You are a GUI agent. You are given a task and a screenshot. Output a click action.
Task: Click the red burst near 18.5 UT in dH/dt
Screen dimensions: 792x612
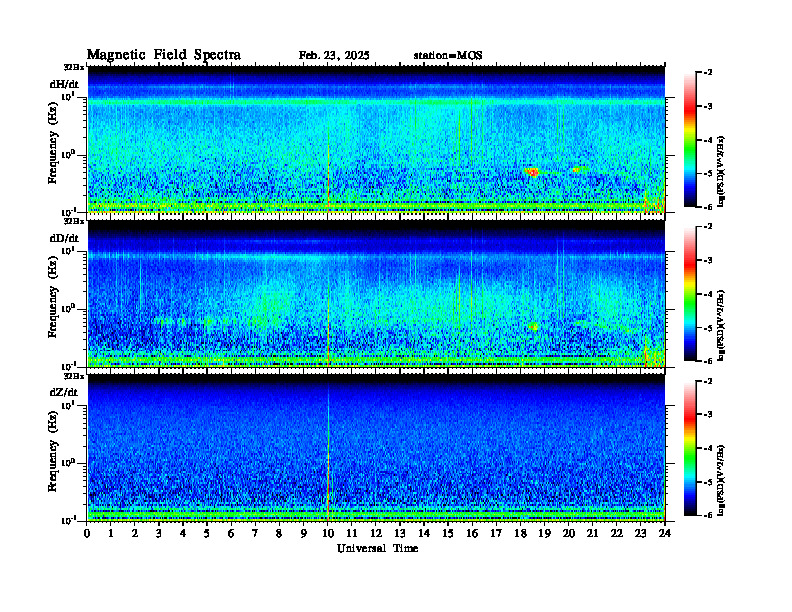click(532, 172)
